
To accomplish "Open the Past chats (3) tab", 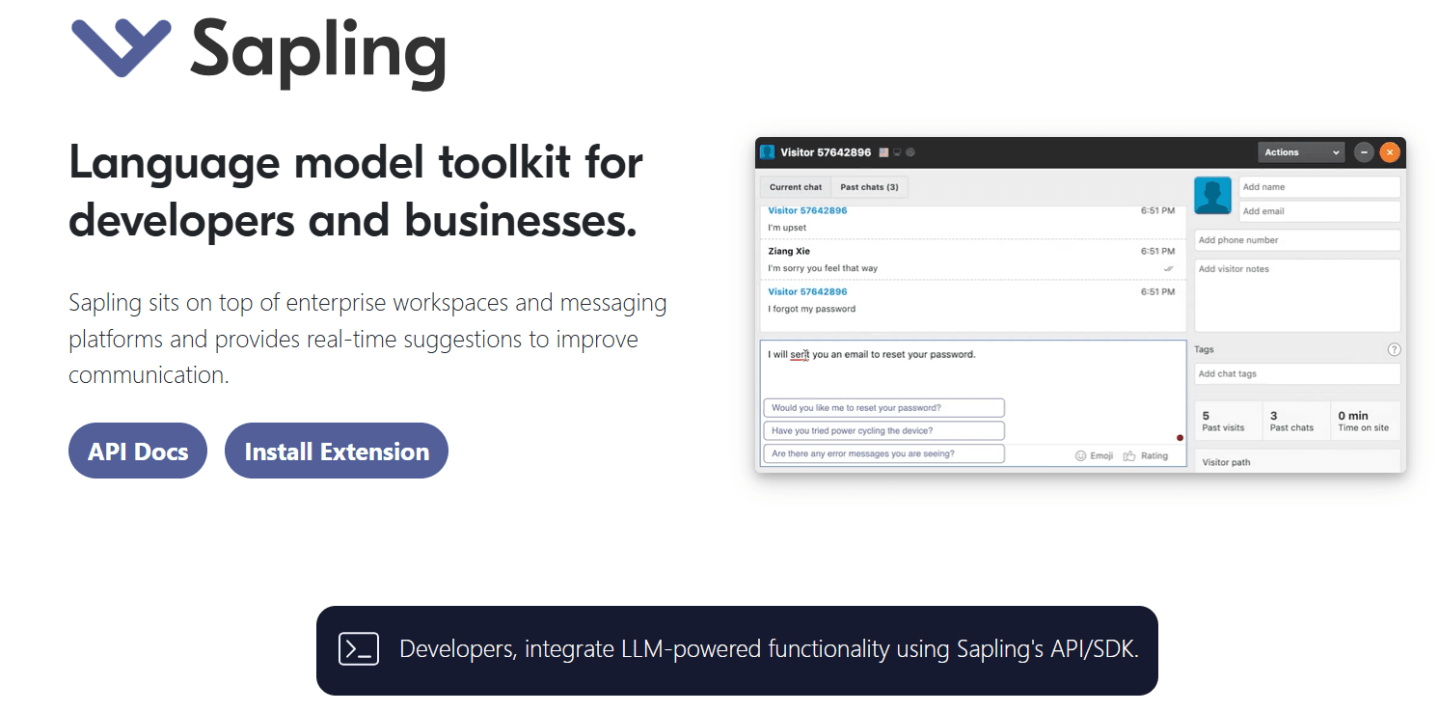I will pos(869,187).
